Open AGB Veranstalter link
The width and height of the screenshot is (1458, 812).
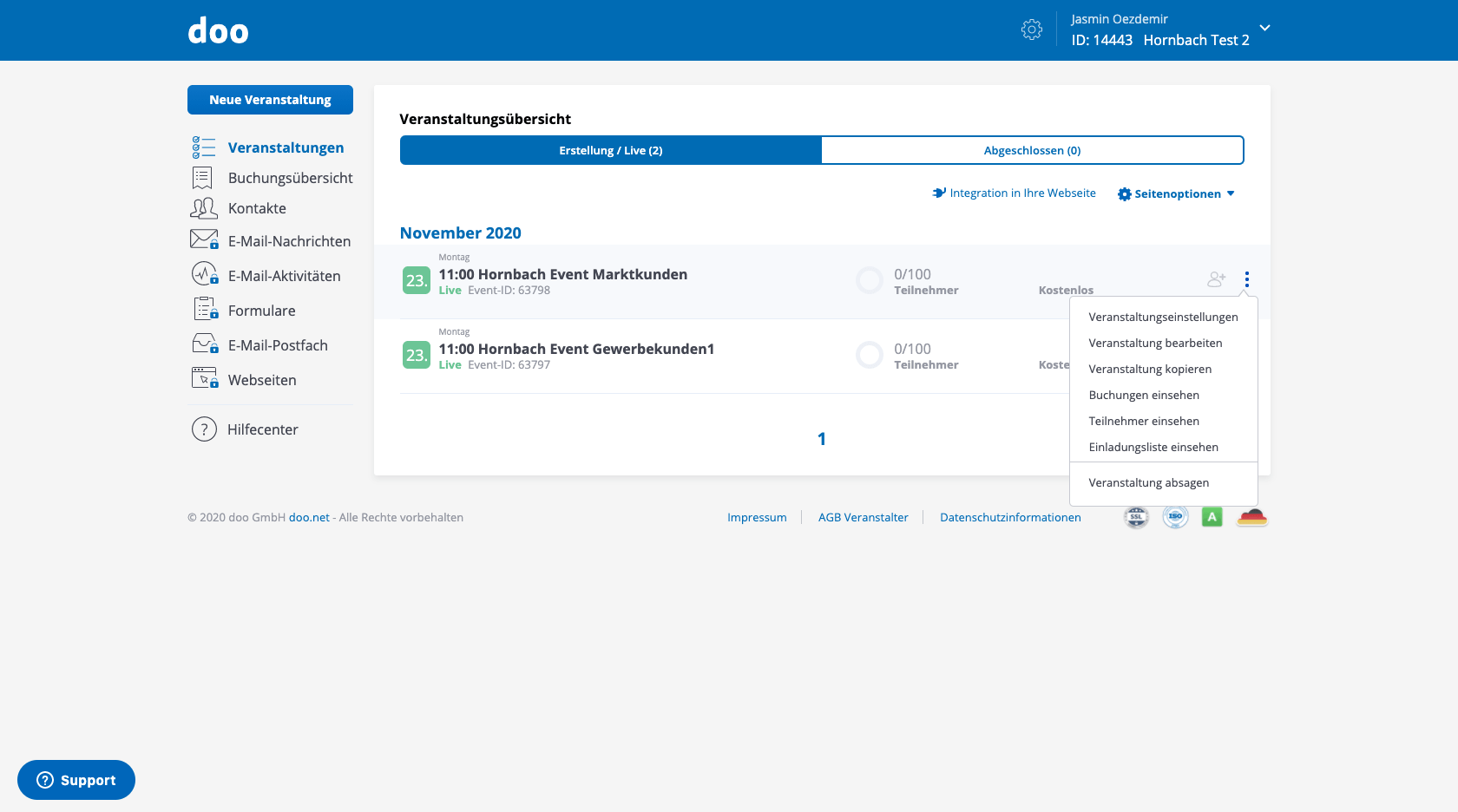(864, 517)
